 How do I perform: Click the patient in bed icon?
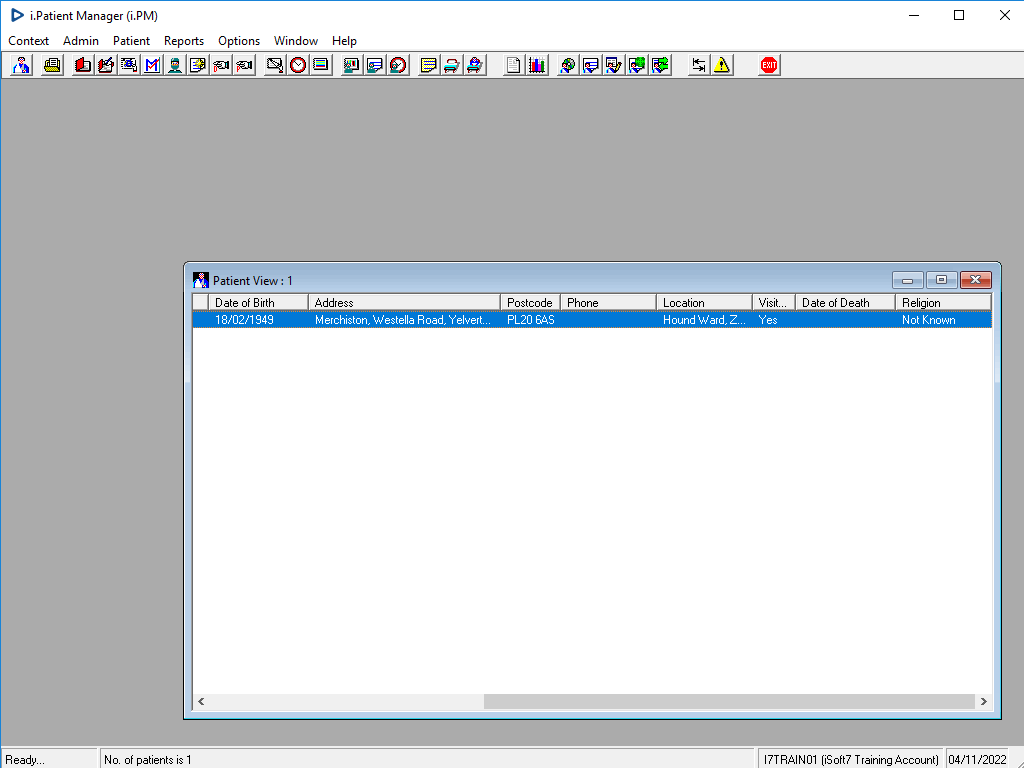475,65
